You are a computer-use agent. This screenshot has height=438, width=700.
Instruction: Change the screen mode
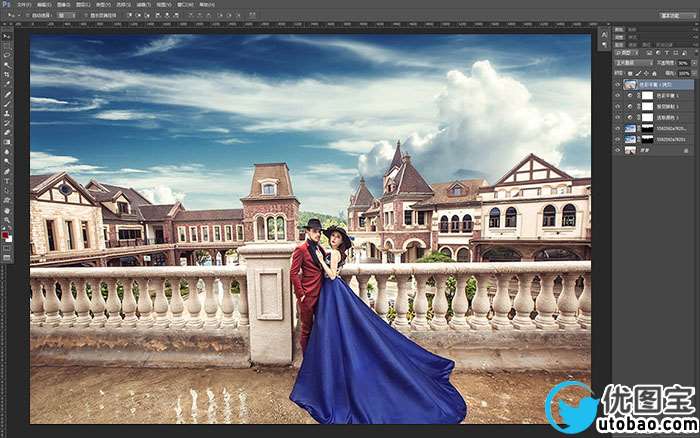pyautogui.click(x=6, y=258)
